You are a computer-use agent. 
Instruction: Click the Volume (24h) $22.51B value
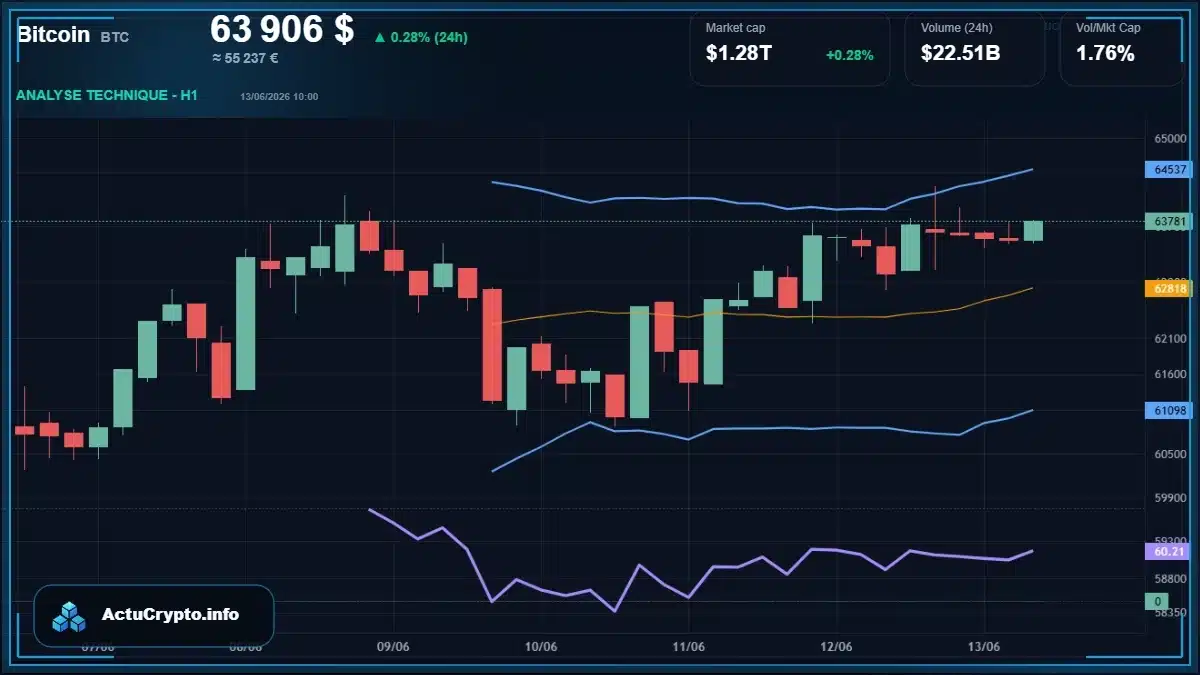[x=960, y=54]
